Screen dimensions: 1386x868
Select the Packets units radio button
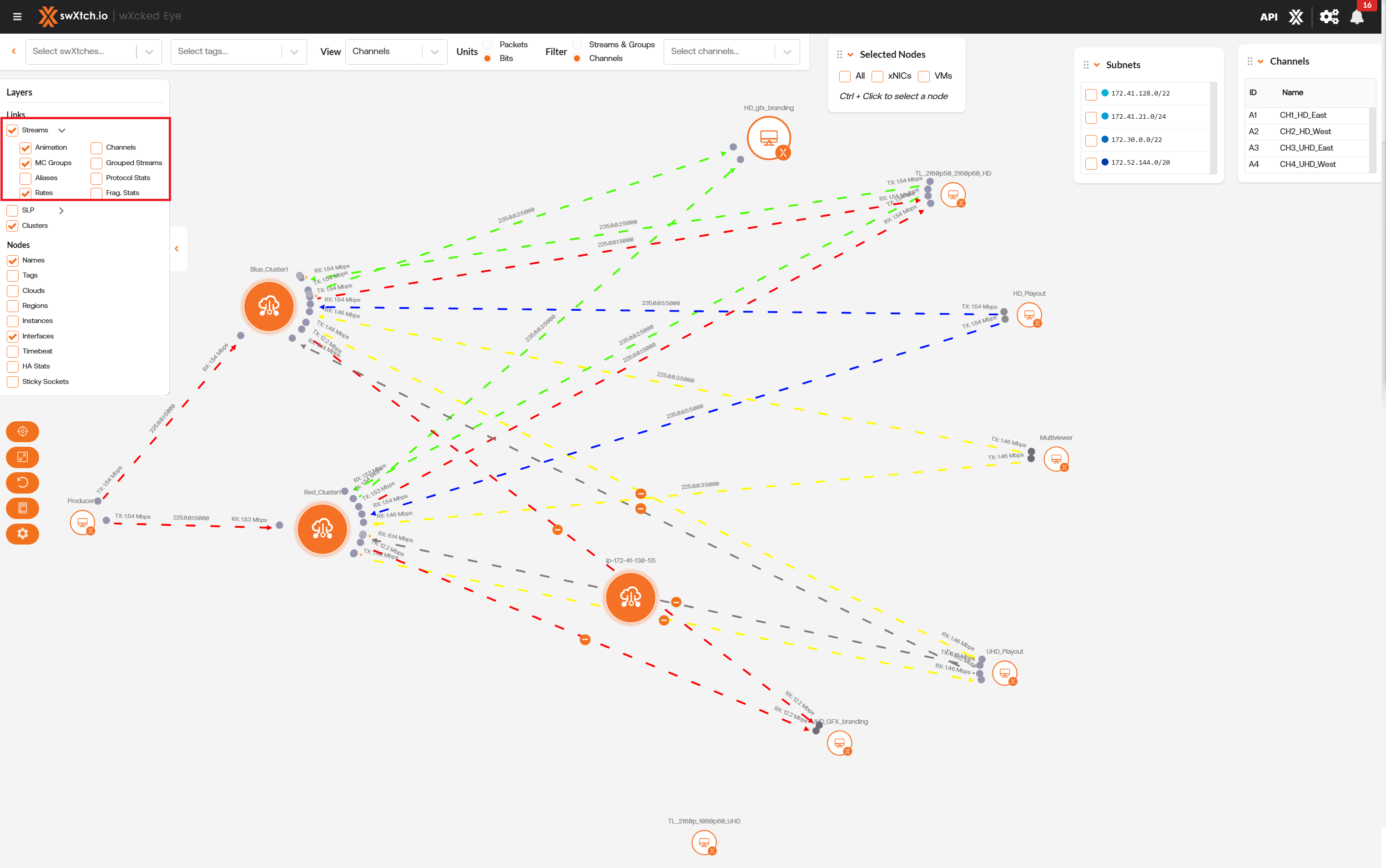coord(487,45)
